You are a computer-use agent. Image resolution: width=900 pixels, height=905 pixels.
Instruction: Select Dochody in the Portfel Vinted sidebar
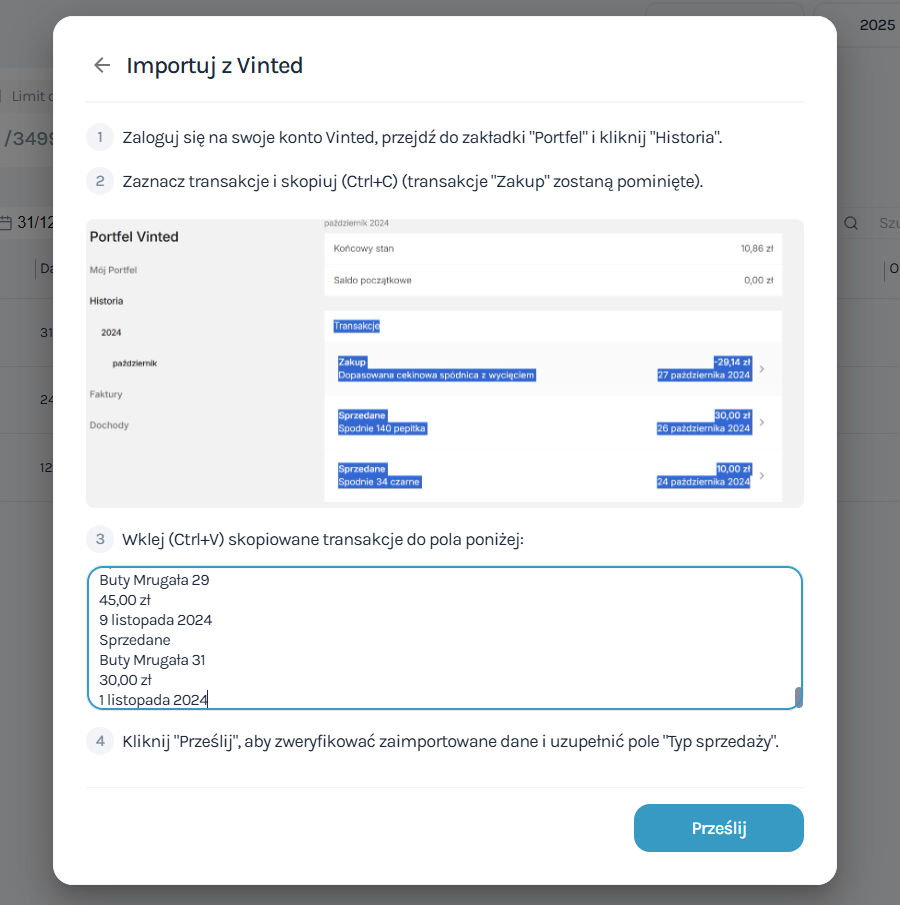109,425
